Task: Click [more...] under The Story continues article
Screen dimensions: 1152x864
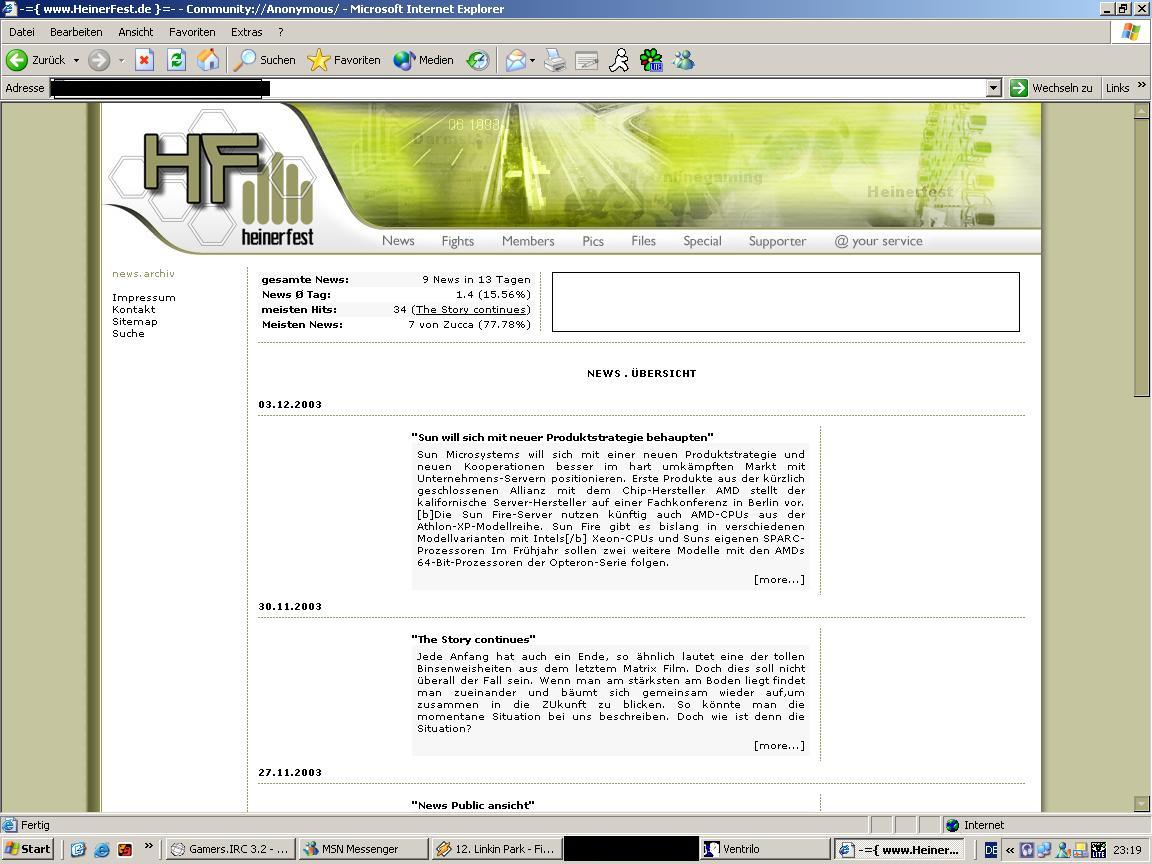Action: (x=780, y=746)
